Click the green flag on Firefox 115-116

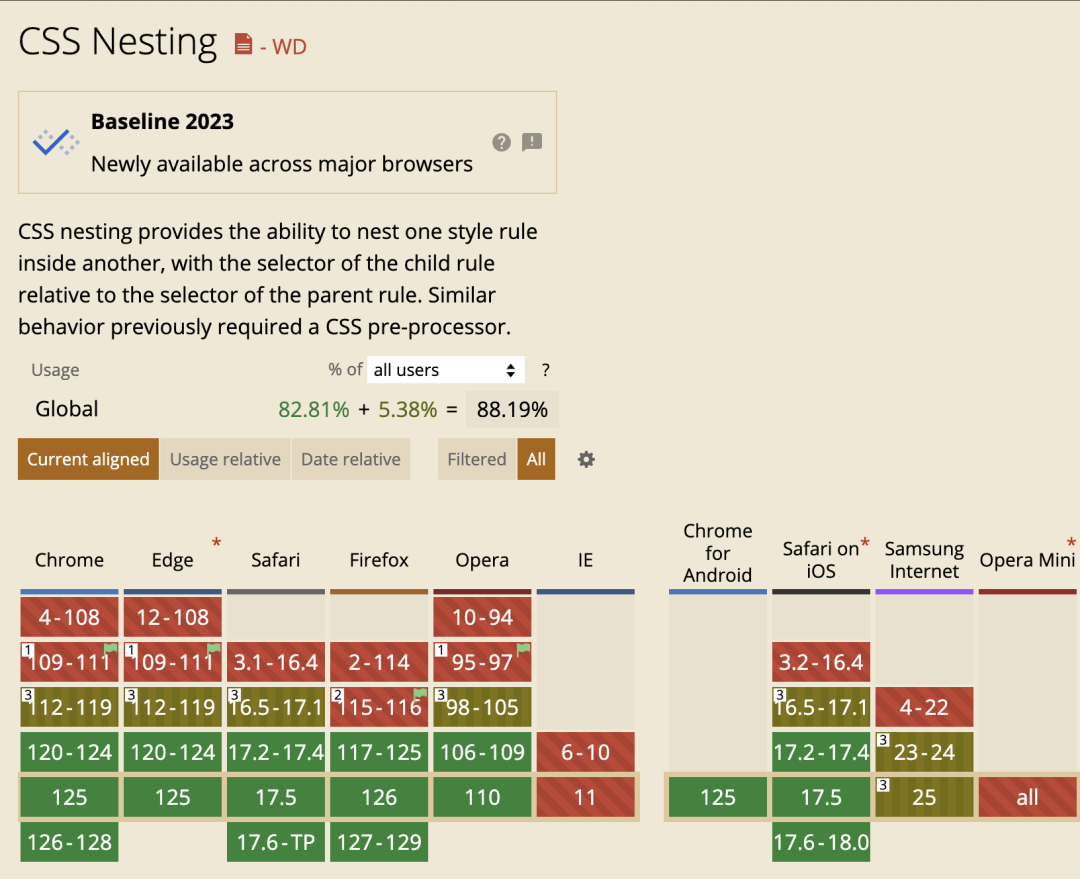[420, 693]
